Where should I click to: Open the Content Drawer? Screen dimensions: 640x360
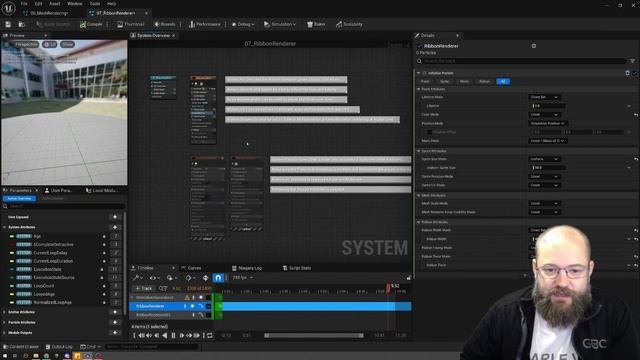20,347
